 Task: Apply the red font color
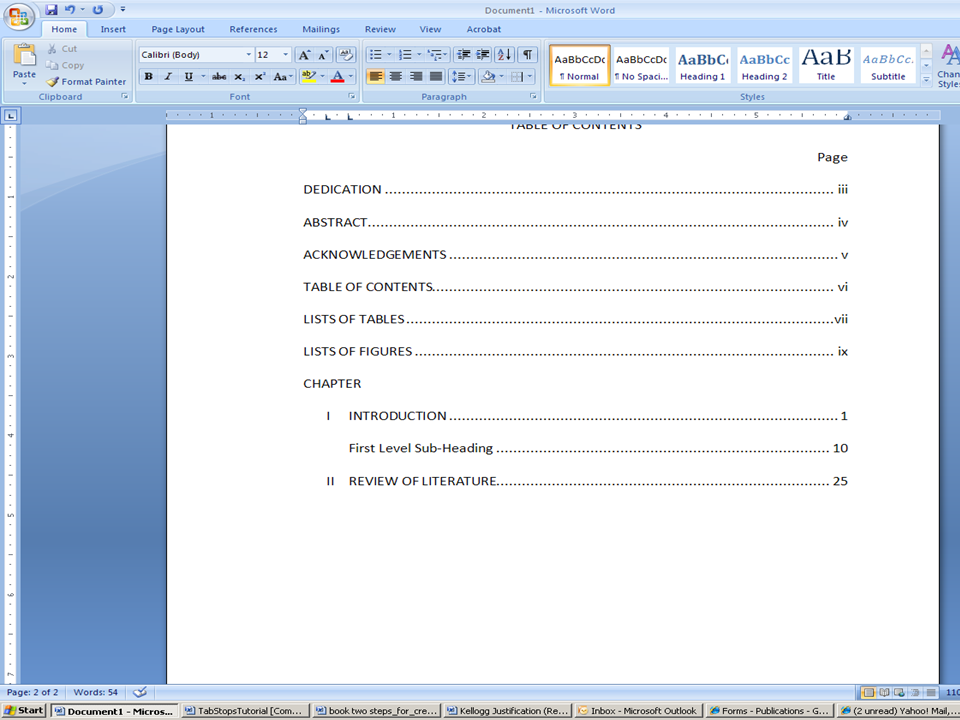[x=337, y=77]
